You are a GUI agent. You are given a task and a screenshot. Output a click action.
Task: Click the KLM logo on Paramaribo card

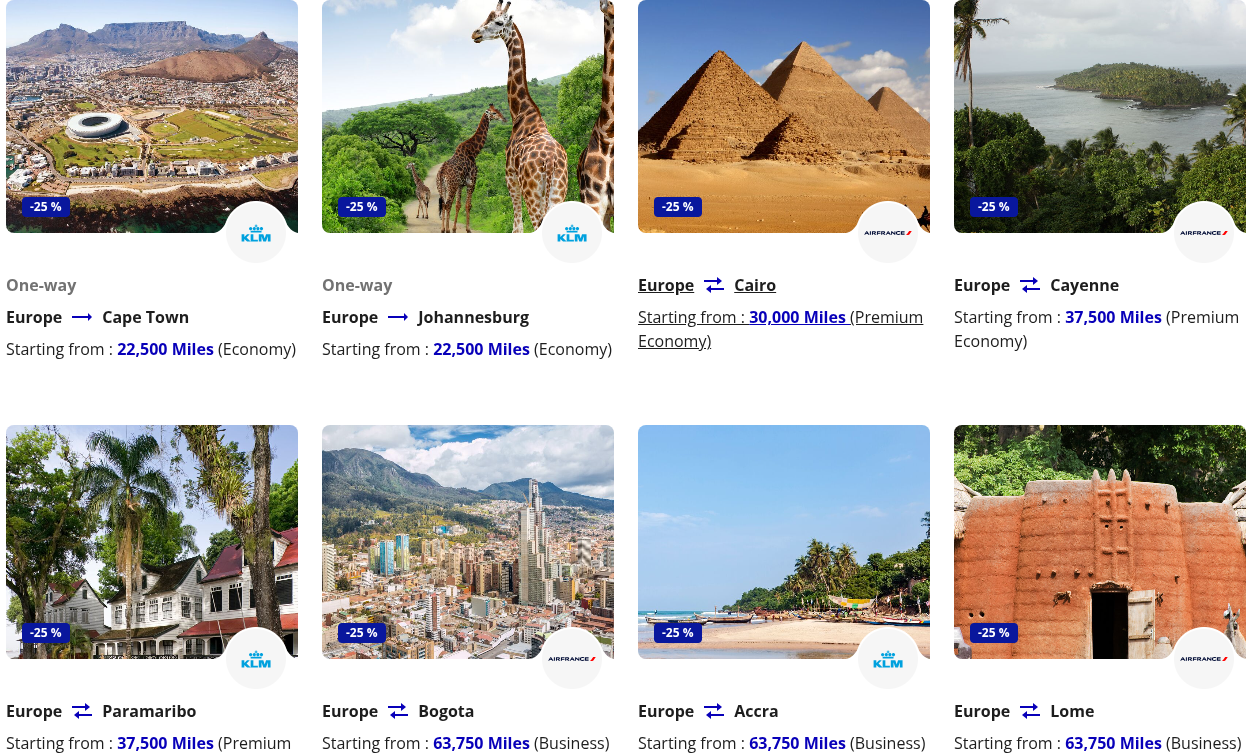[256, 659]
